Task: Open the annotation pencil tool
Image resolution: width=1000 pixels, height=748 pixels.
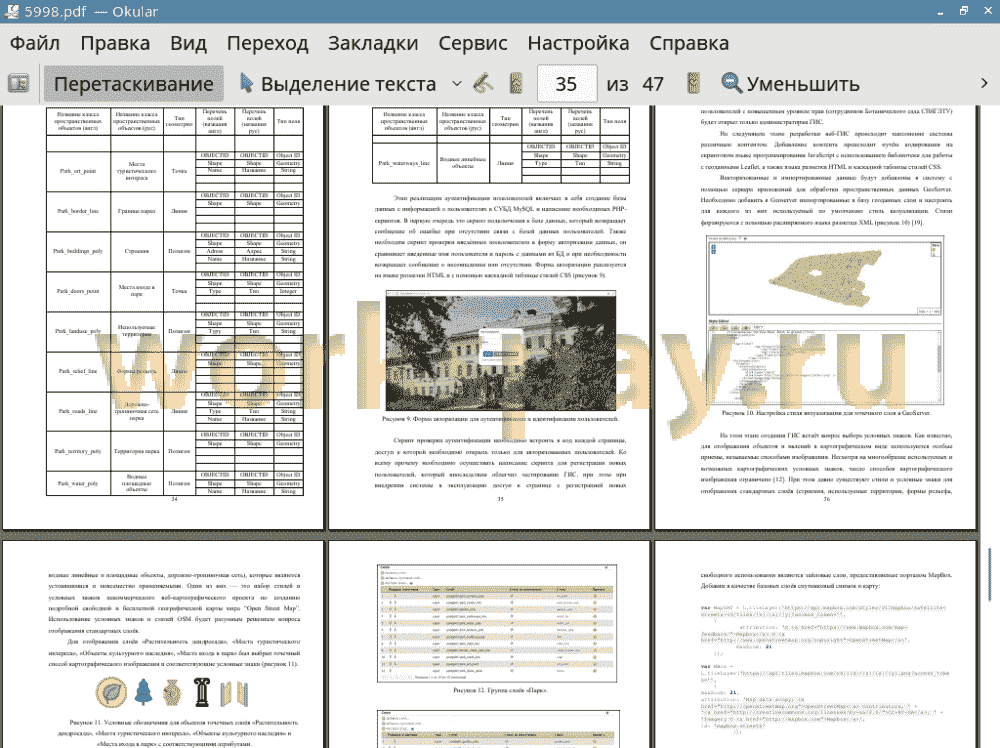Action: point(483,84)
